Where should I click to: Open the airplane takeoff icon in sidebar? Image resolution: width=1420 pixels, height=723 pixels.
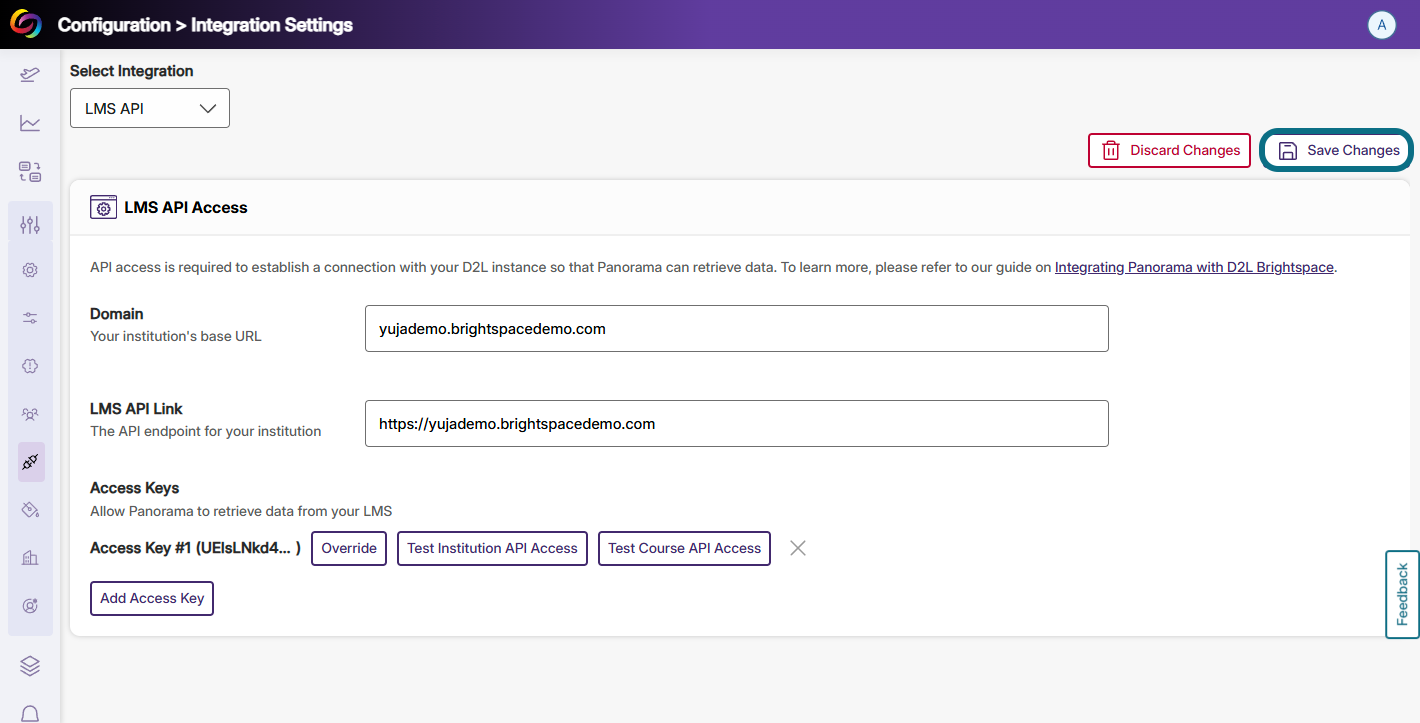coord(30,74)
